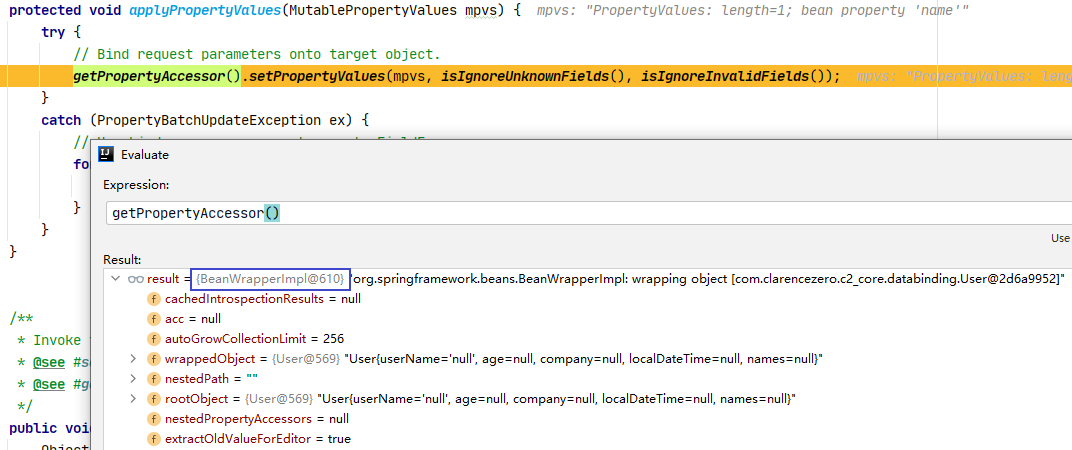Click the Evaluate dialog title

click(x=145, y=155)
